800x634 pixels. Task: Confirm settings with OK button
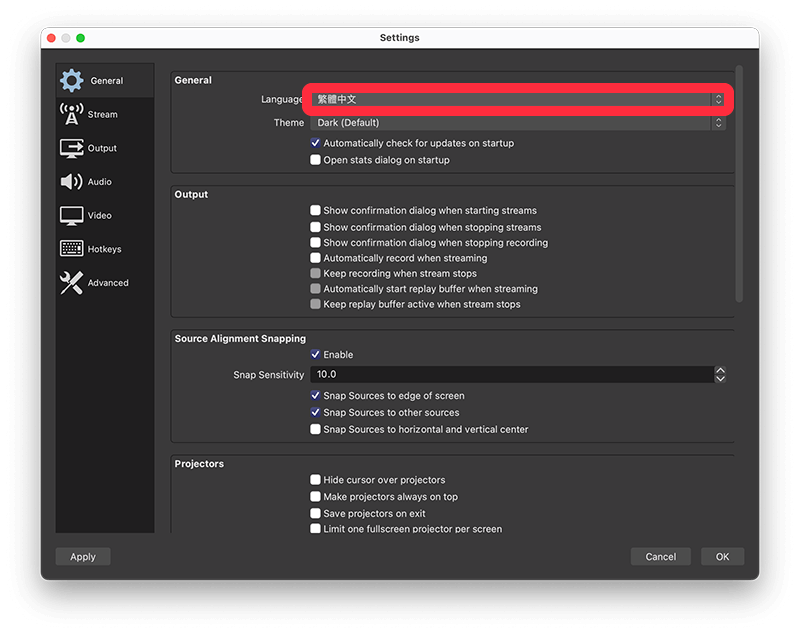pyautogui.click(x=722, y=557)
